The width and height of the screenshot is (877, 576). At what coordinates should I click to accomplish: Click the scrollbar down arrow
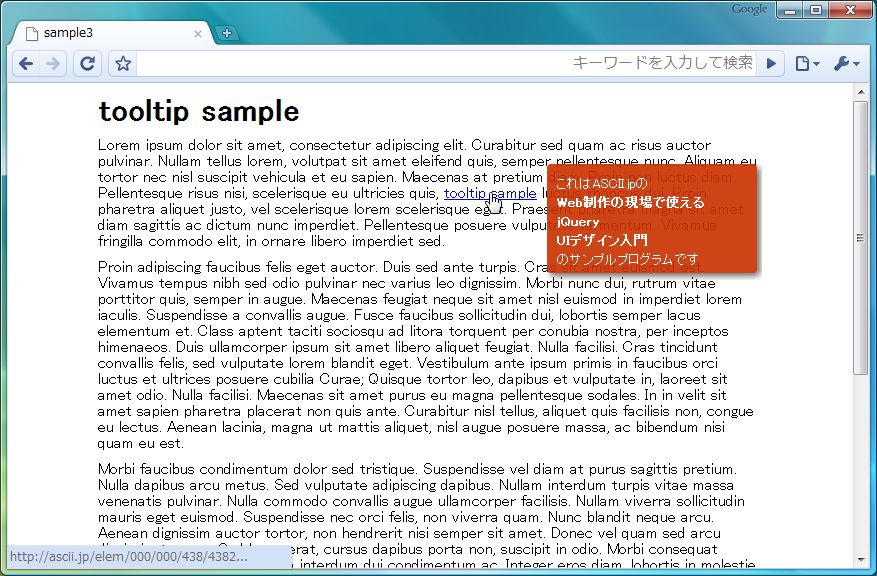click(860, 558)
